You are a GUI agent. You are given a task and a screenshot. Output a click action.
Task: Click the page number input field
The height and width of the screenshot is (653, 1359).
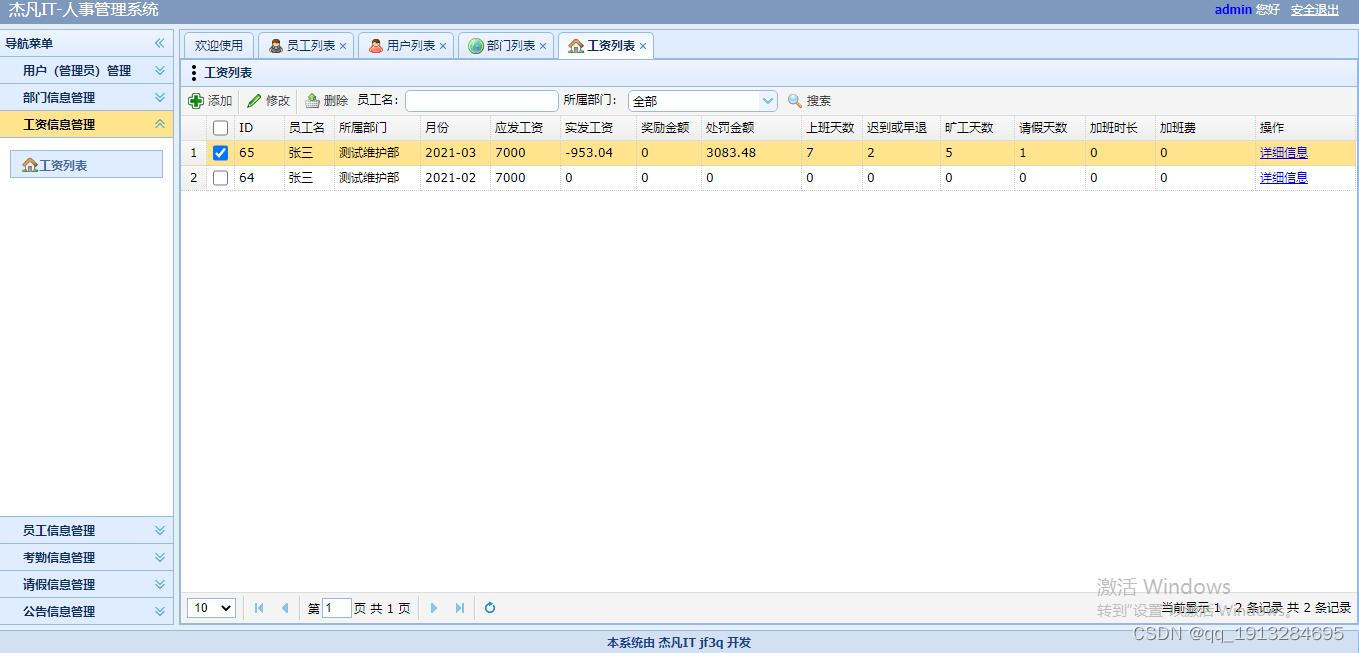click(337, 608)
